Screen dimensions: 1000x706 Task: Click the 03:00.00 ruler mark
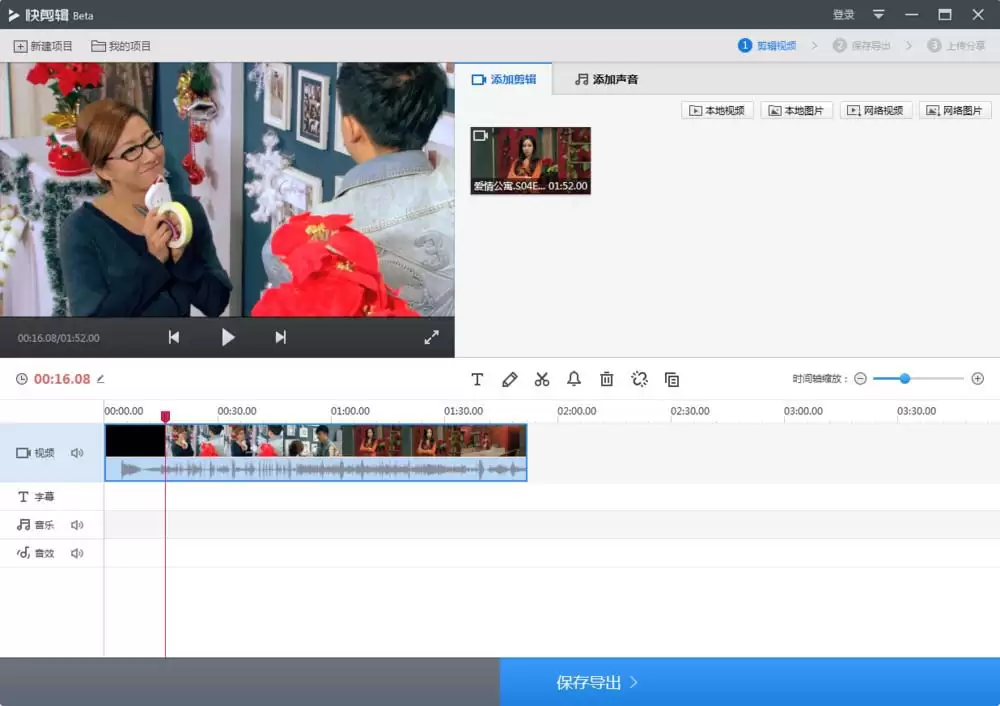coord(803,411)
